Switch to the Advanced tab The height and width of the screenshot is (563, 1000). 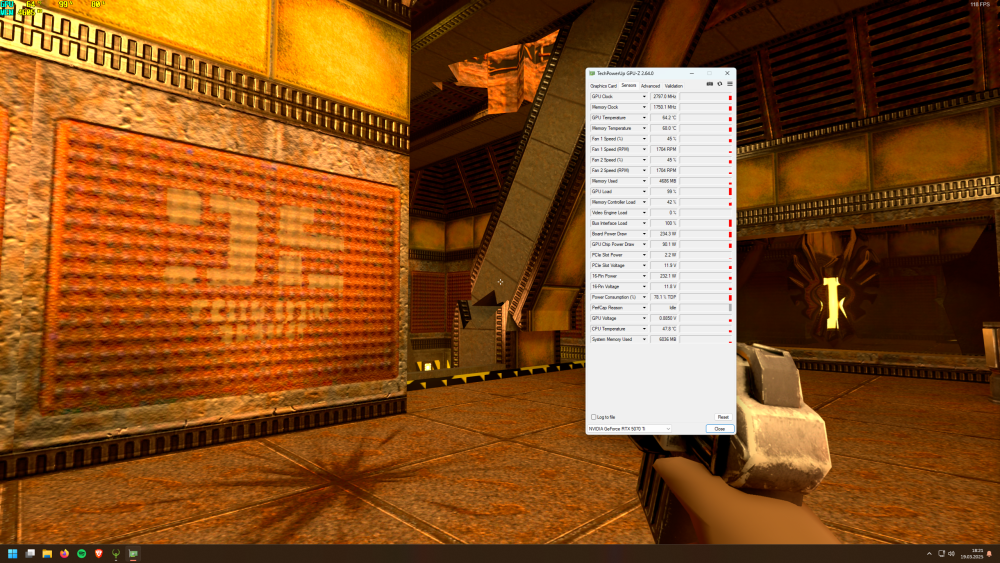point(651,86)
